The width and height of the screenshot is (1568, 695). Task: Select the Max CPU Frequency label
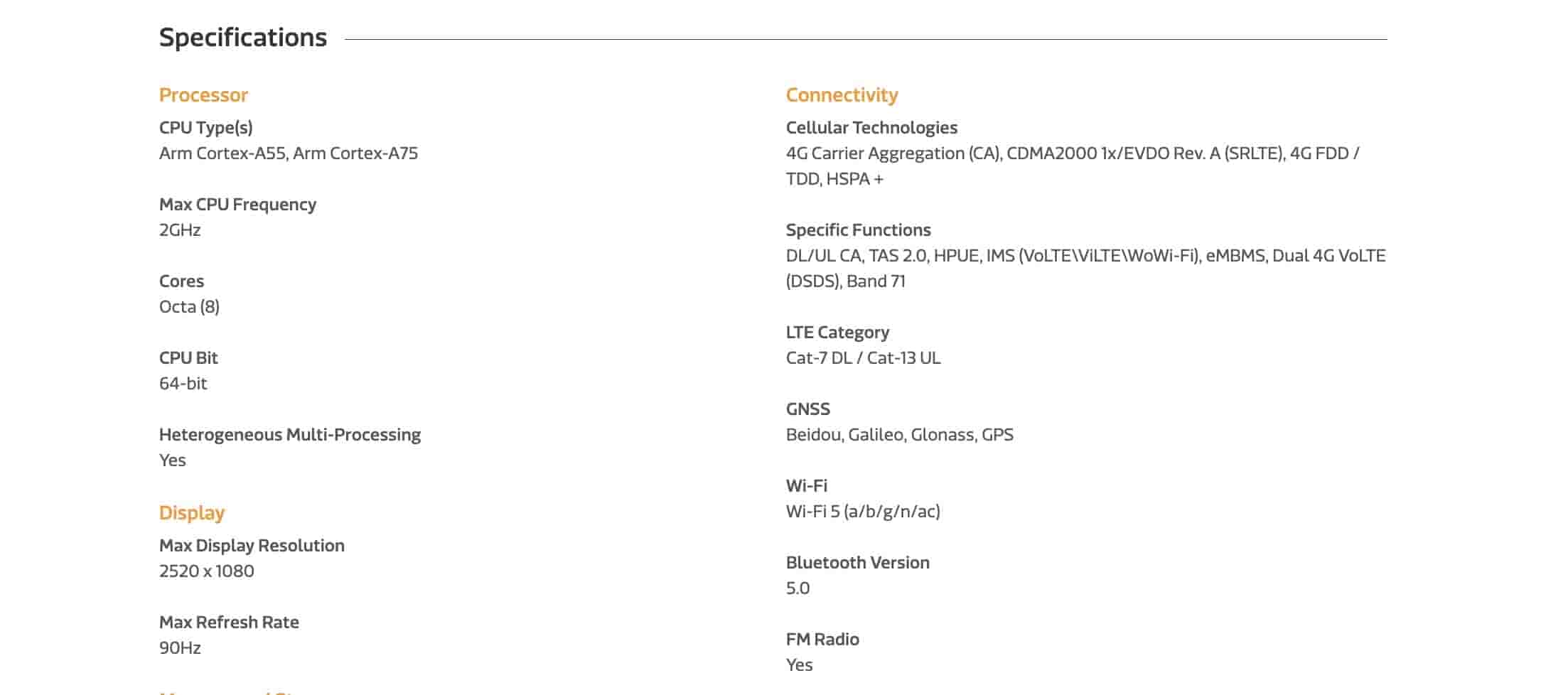237,205
